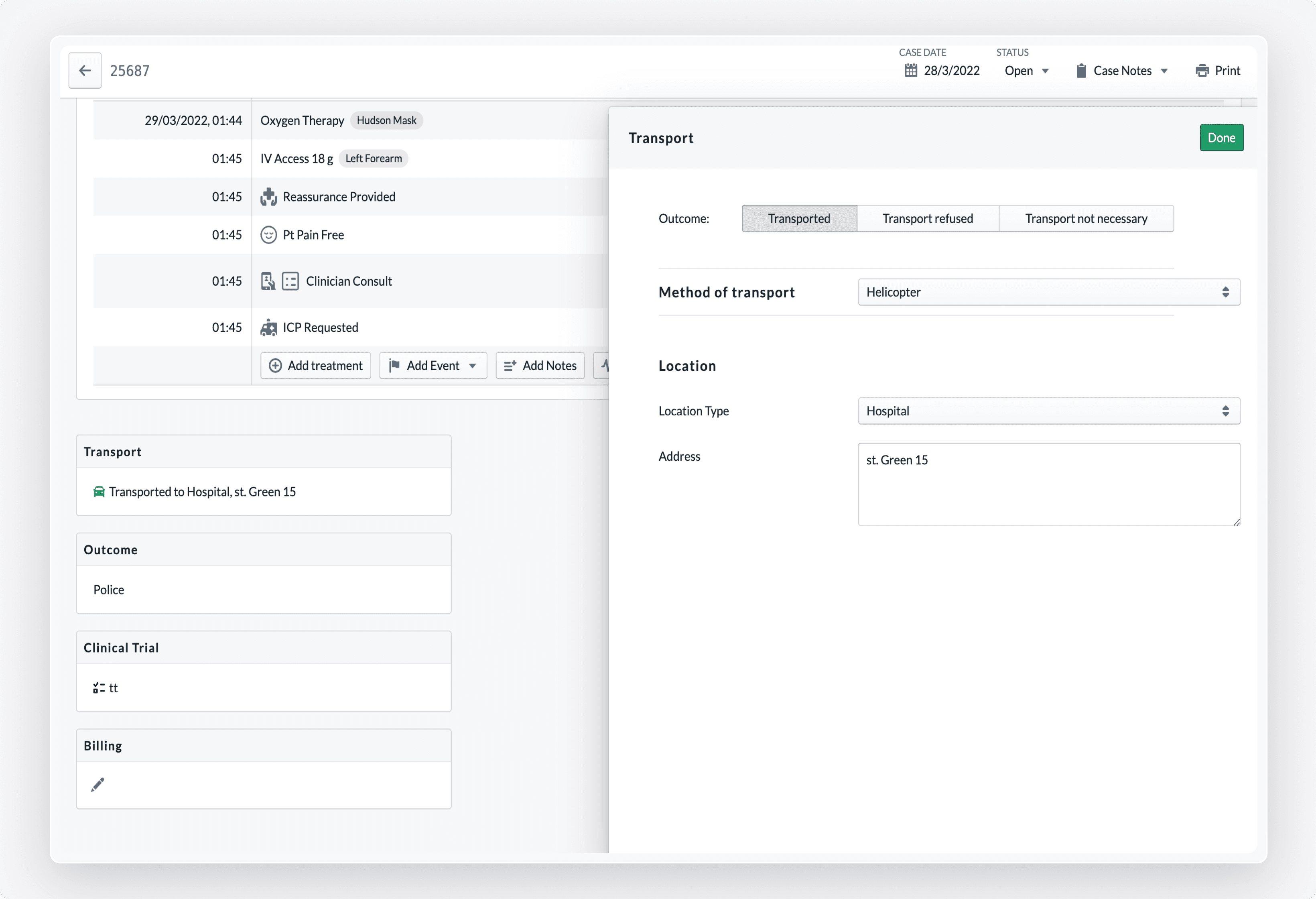Expand the Add Event dropdown arrow
Viewport: 1316px width, 899px height.
coord(472,366)
